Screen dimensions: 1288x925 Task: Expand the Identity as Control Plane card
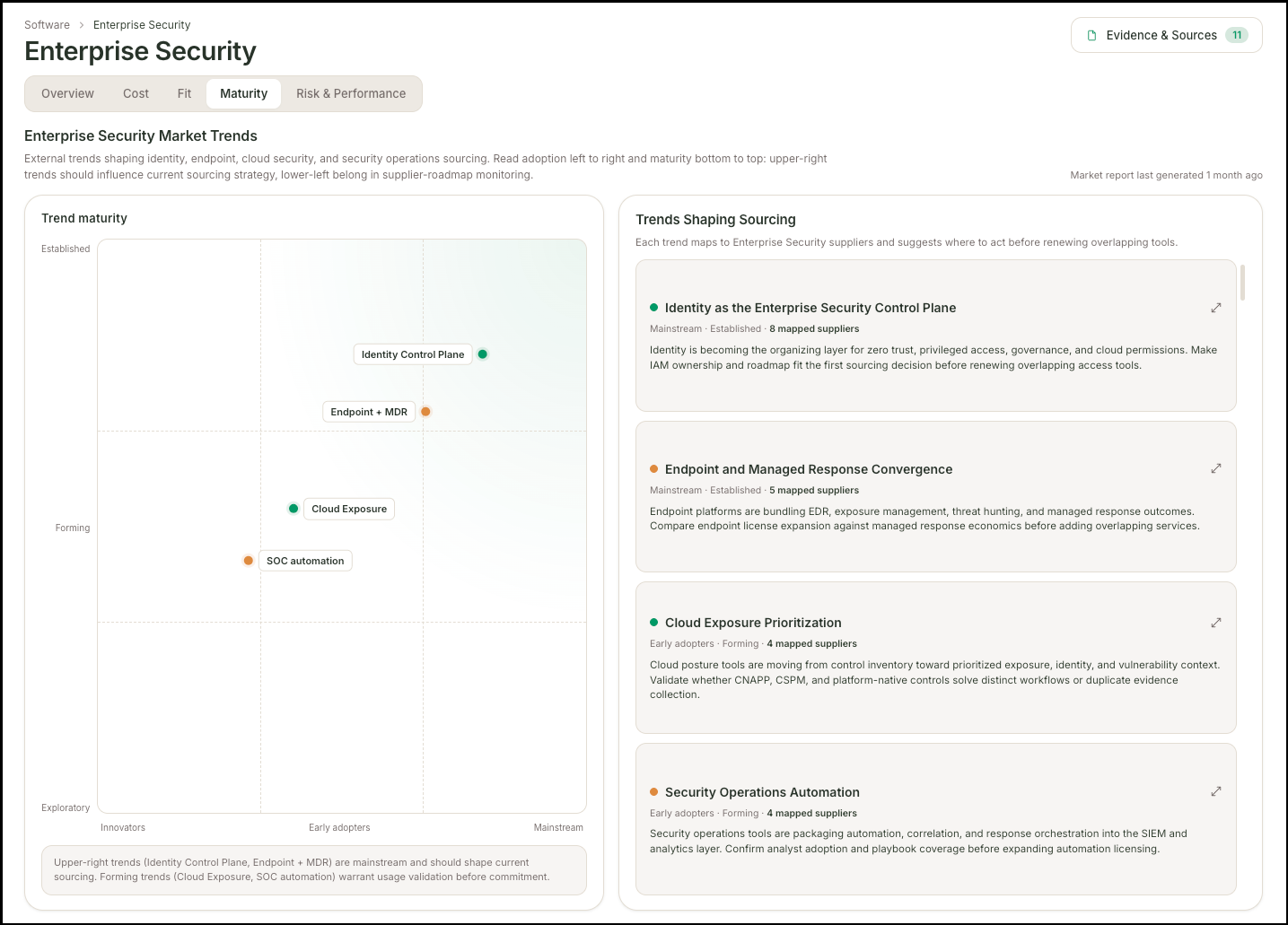click(x=1216, y=308)
